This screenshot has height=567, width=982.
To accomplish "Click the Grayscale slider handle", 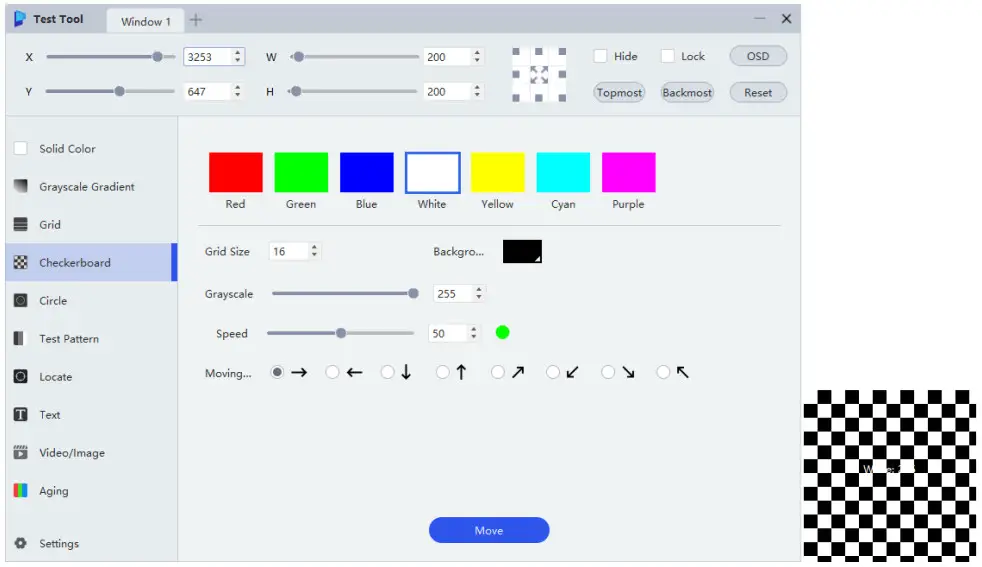I will (413, 293).
